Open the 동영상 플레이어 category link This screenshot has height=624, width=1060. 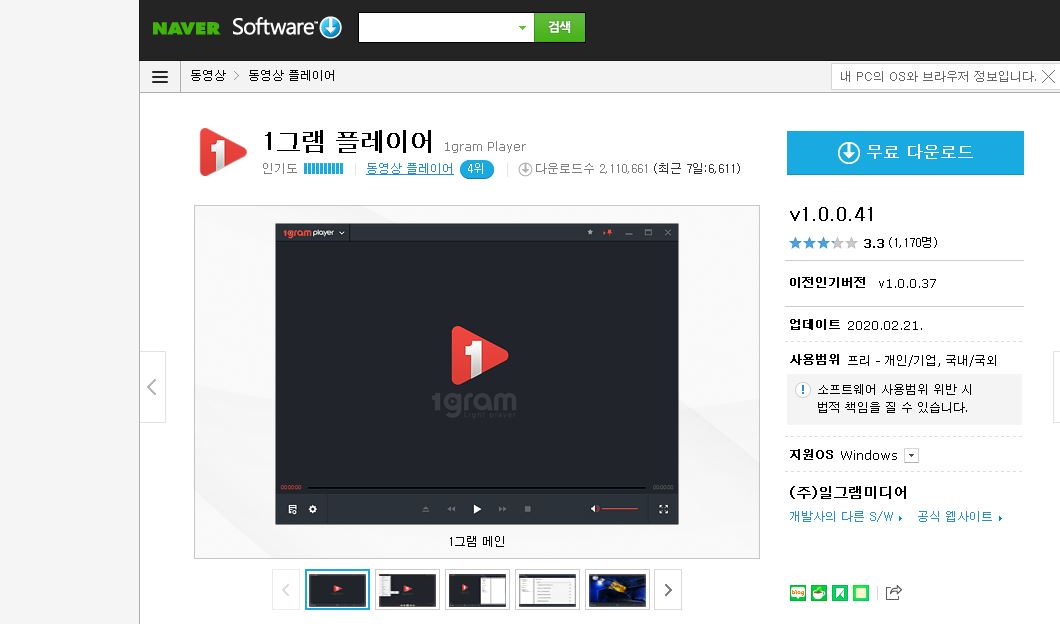pyautogui.click(x=410, y=168)
